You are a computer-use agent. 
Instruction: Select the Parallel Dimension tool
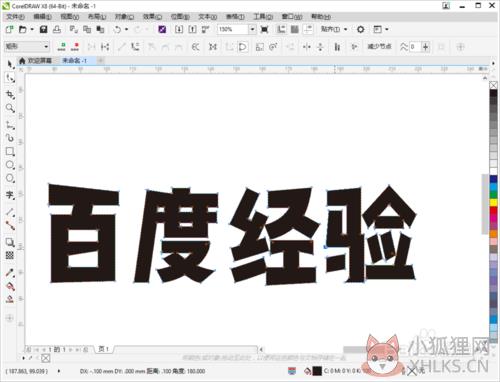click(10, 212)
